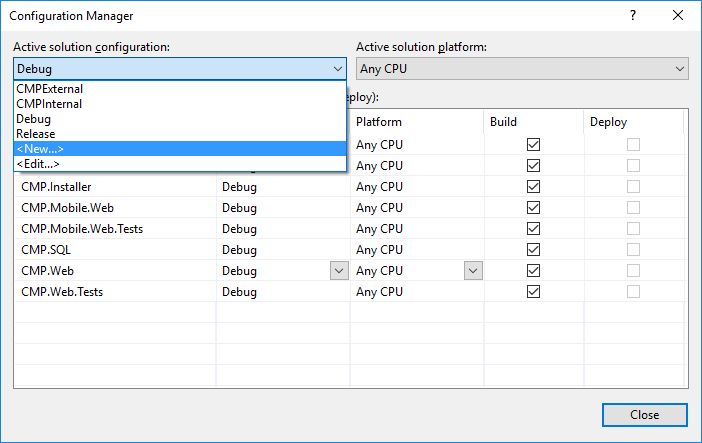Click Debug configuration cell for CMP.SQL
The width and height of the screenshot is (702, 443).
[x=283, y=249]
